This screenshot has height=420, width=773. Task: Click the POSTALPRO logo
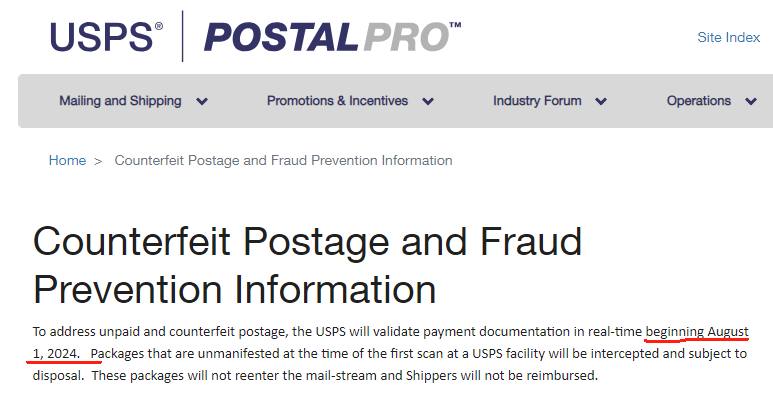[x=332, y=37]
